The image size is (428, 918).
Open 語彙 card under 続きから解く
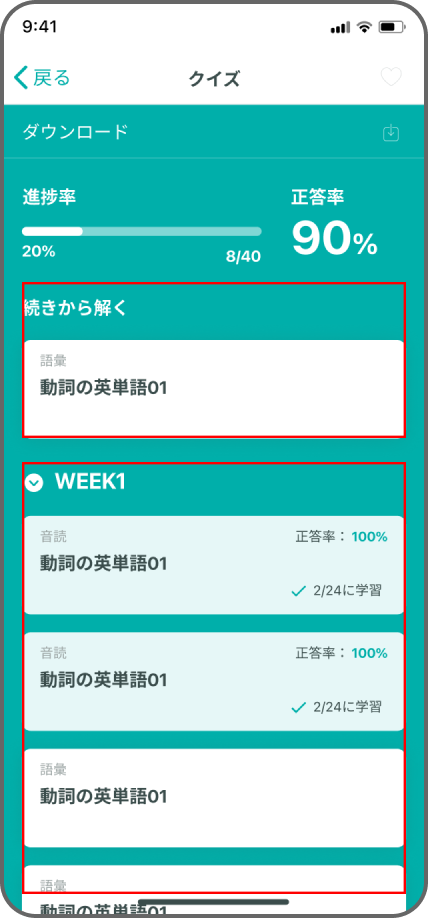click(214, 388)
